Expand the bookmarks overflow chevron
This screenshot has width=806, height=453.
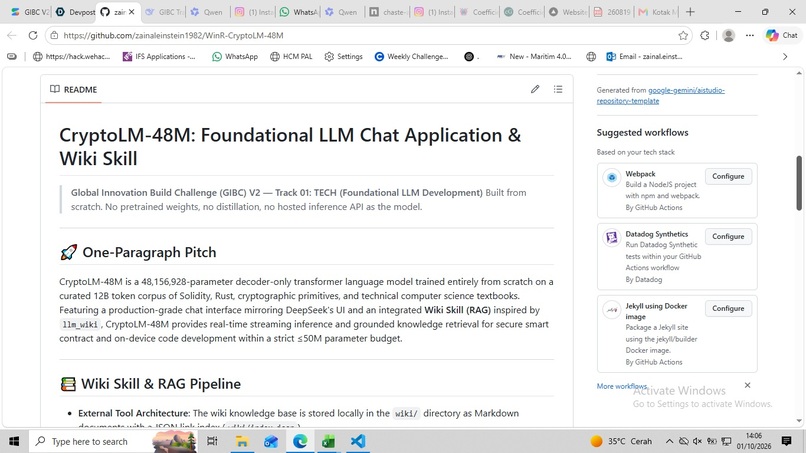(x=785, y=57)
